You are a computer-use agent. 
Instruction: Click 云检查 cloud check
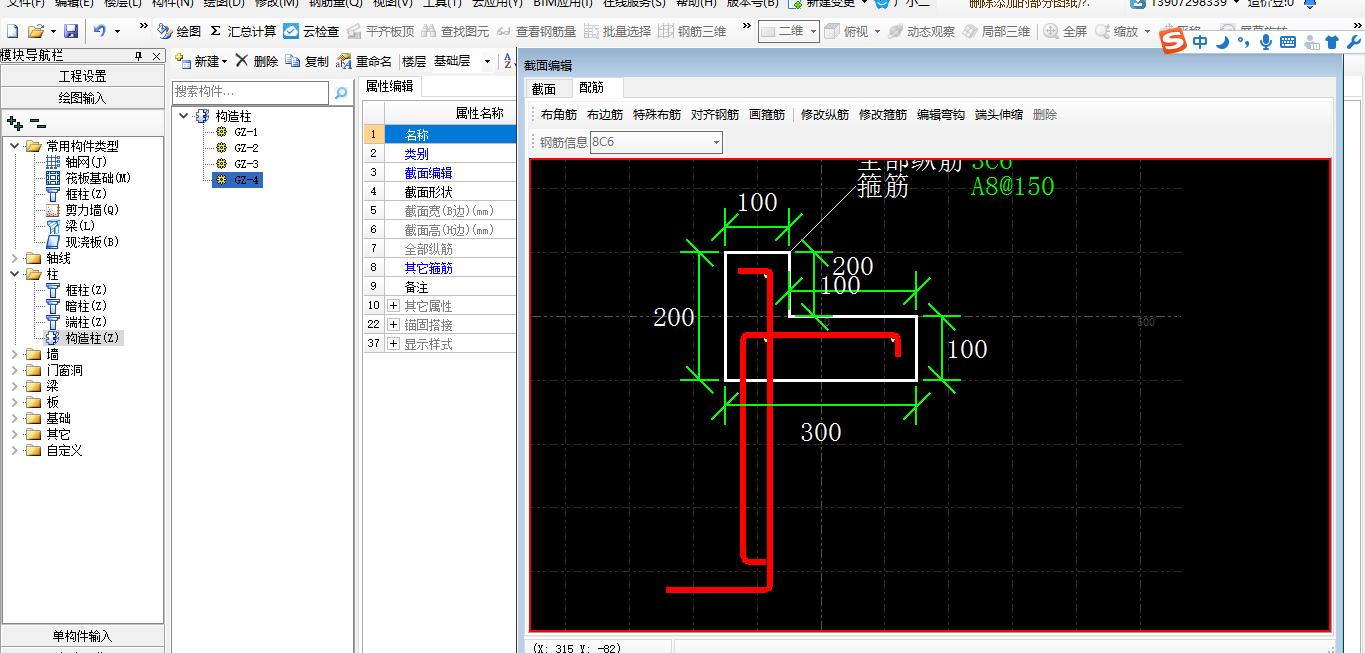[311, 32]
